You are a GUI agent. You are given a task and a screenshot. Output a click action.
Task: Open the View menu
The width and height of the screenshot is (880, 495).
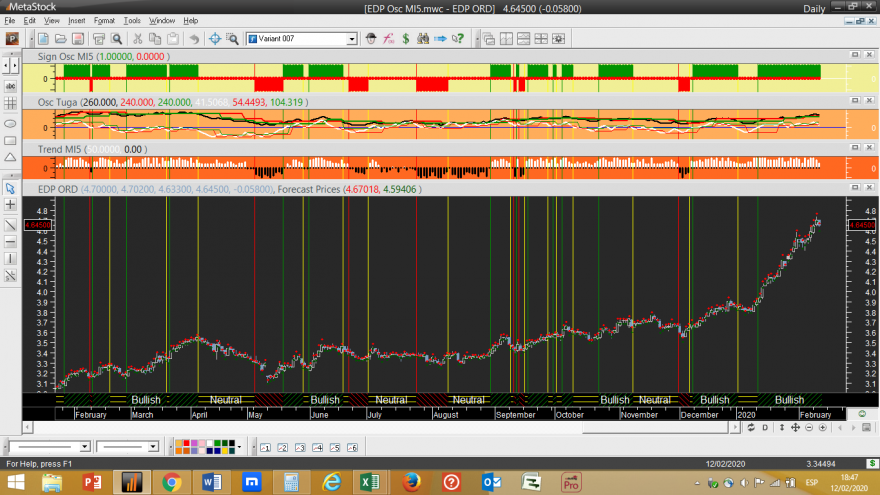(x=52, y=21)
